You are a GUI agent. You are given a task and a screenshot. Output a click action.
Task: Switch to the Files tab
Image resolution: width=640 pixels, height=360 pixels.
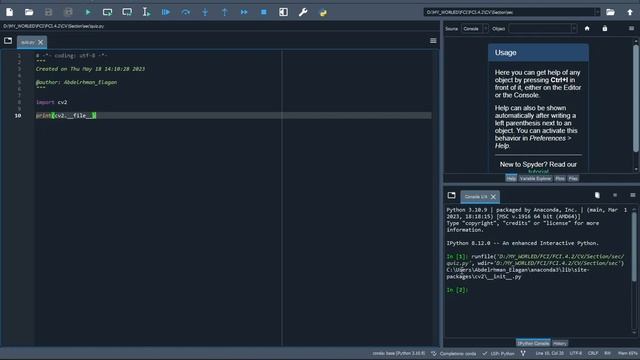point(573,178)
